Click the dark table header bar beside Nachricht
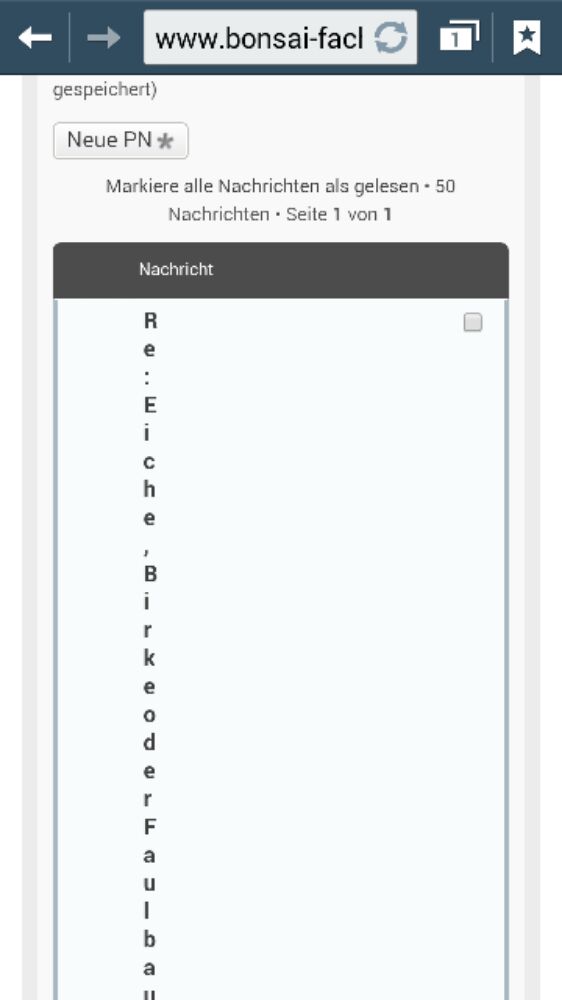Image resolution: width=562 pixels, height=1000 pixels. click(x=357, y=270)
